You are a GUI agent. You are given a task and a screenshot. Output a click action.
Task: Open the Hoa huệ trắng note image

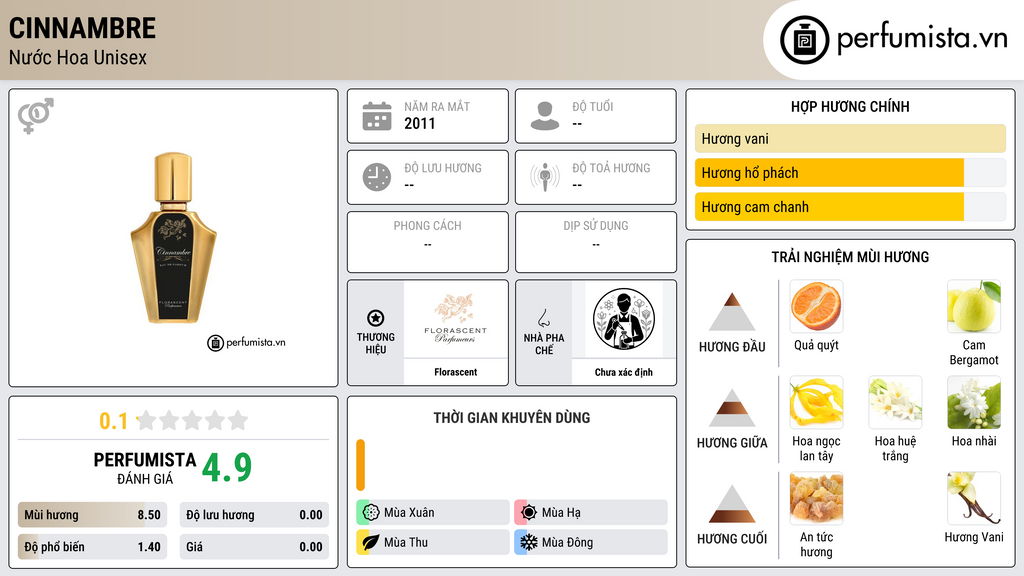pos(895,402)
